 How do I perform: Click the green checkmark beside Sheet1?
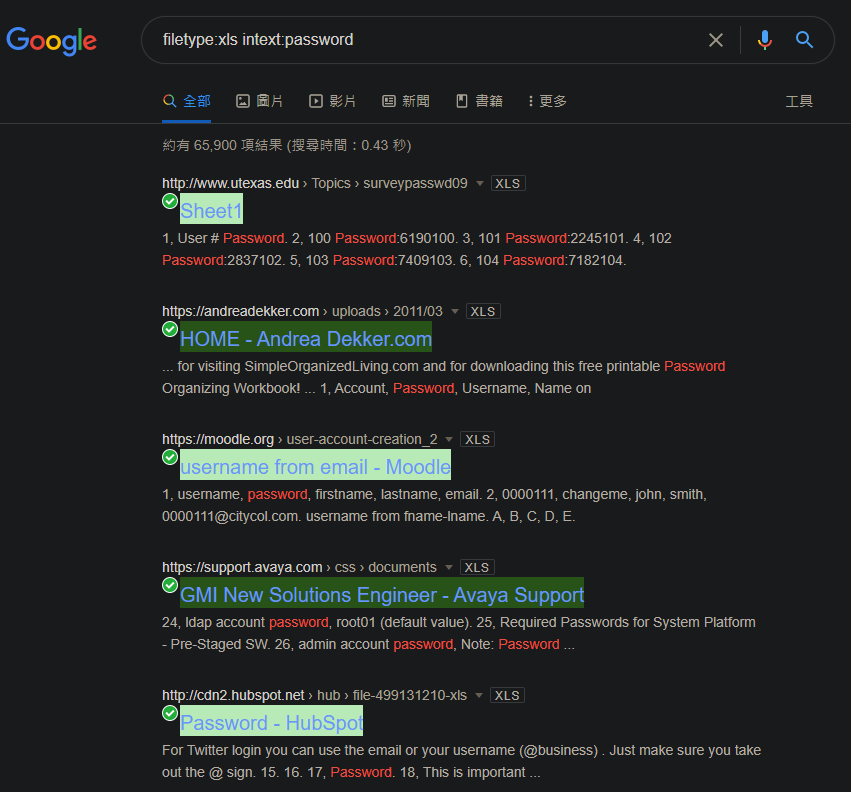click(170, 201)
